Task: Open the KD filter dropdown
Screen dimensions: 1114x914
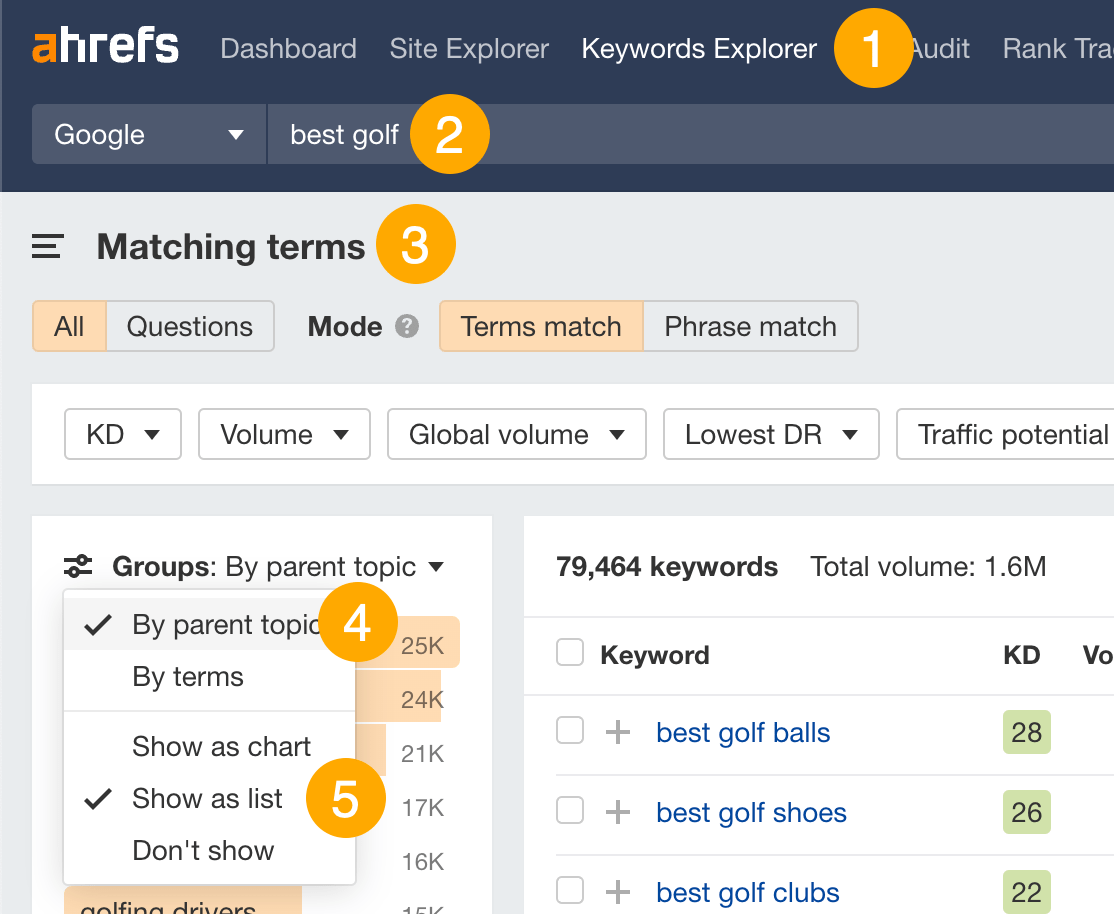Action: point(123,434)
